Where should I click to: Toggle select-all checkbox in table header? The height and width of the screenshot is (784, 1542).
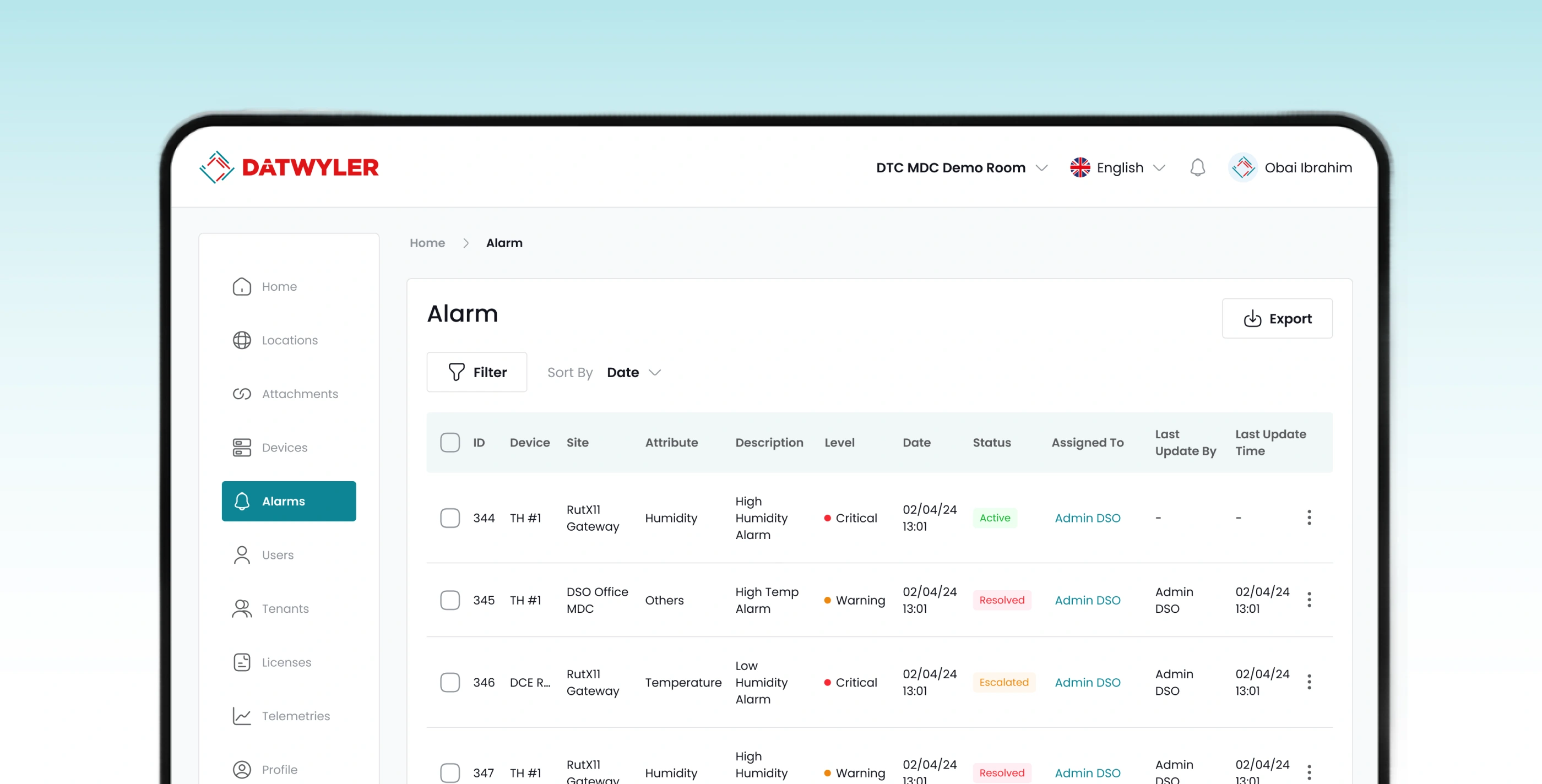450,442
